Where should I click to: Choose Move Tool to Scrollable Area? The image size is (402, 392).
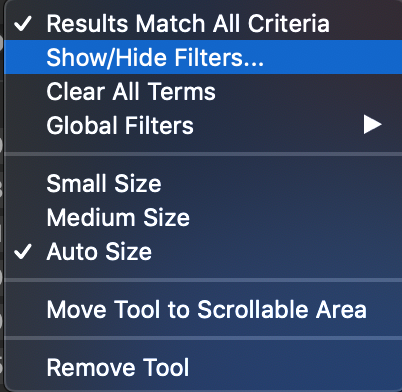pyautogui.click(x=203, y=309)
